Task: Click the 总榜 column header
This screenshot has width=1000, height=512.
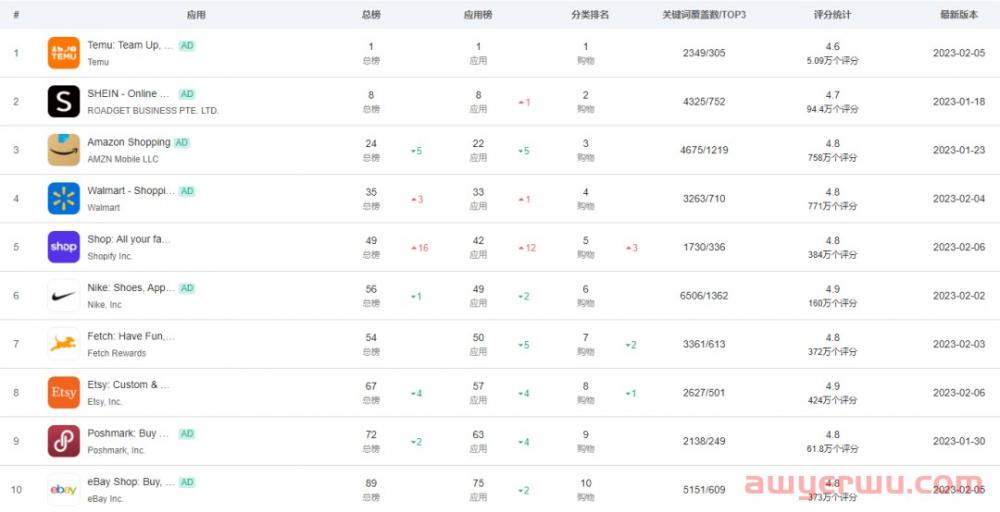Action: pos(371,14)
